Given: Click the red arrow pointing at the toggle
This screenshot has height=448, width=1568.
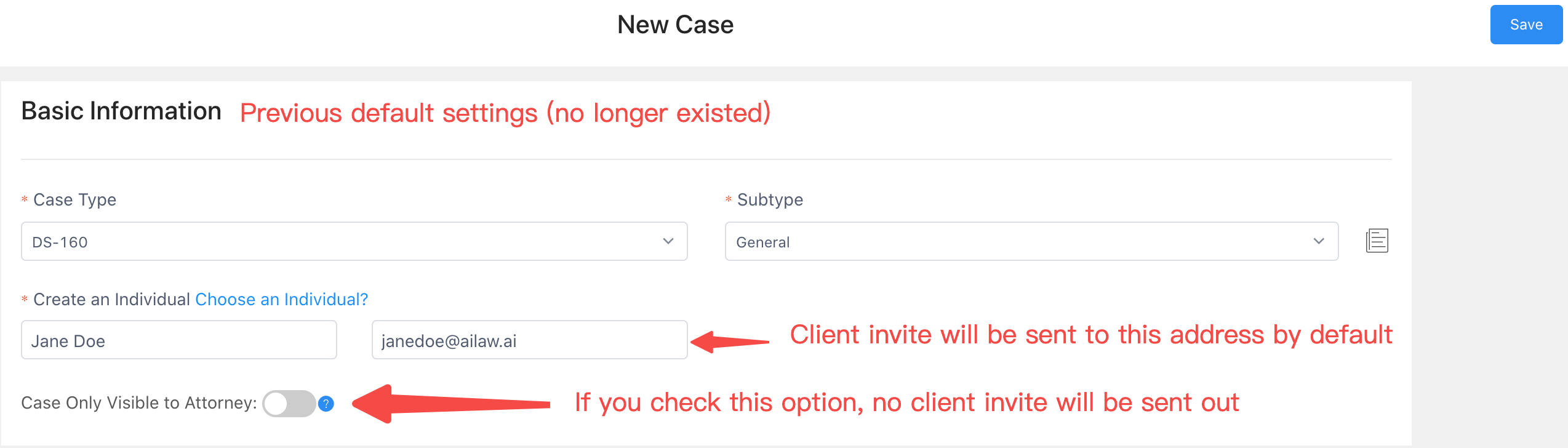Looking at the screenshot, I should [451, 404].
